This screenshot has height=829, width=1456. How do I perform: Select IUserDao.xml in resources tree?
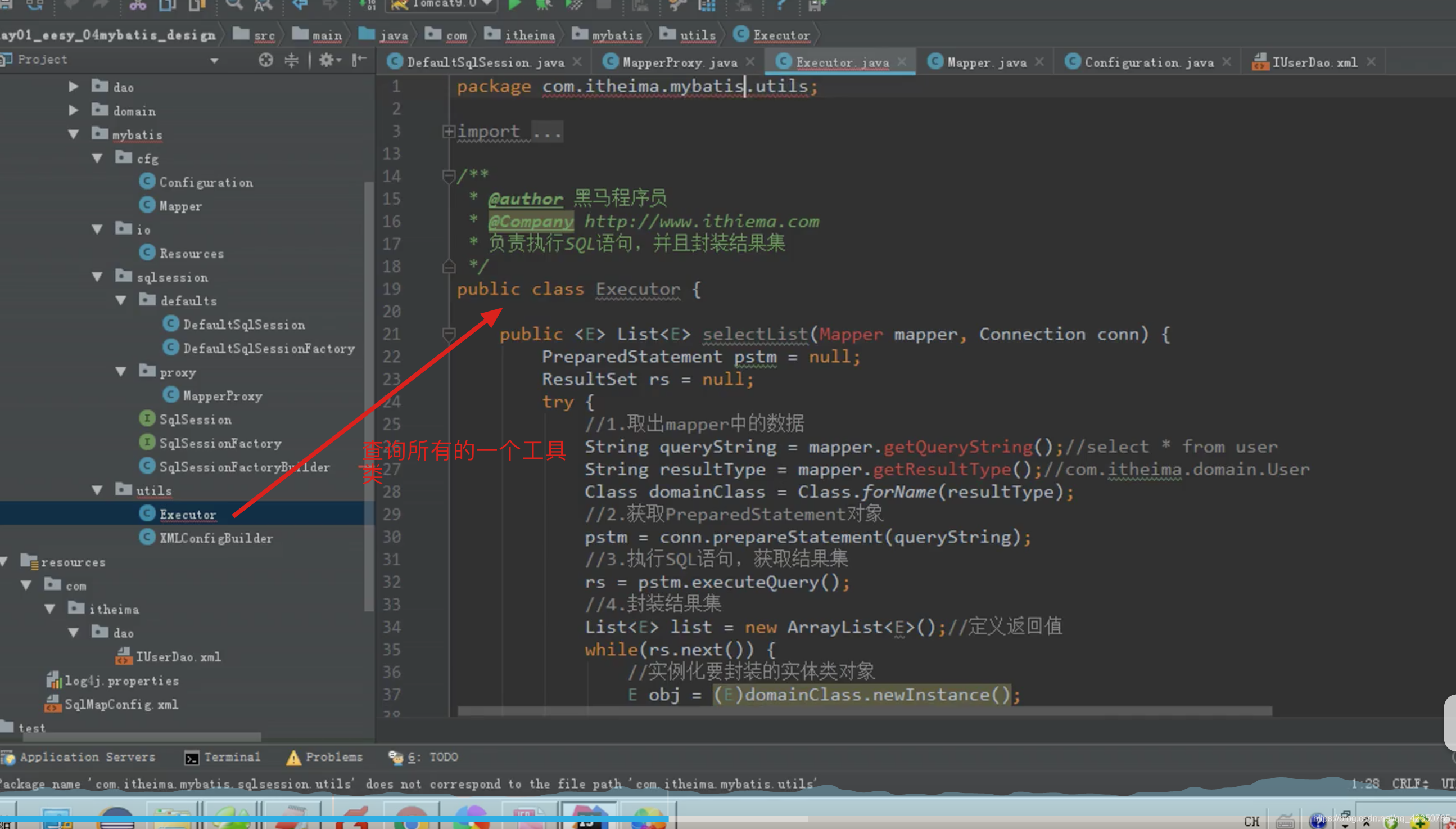169,657
